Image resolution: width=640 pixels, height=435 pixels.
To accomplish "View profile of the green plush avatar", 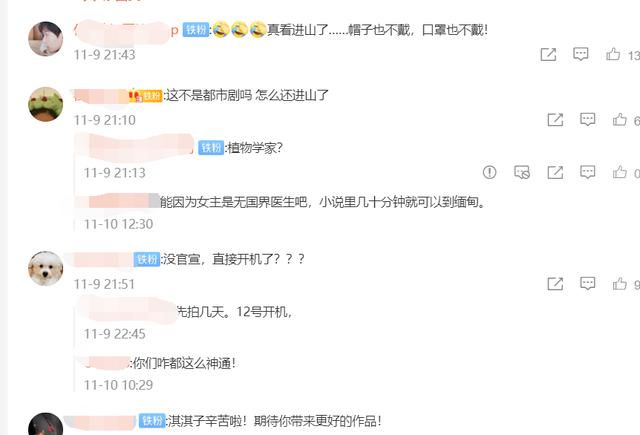I will (46, 104).
